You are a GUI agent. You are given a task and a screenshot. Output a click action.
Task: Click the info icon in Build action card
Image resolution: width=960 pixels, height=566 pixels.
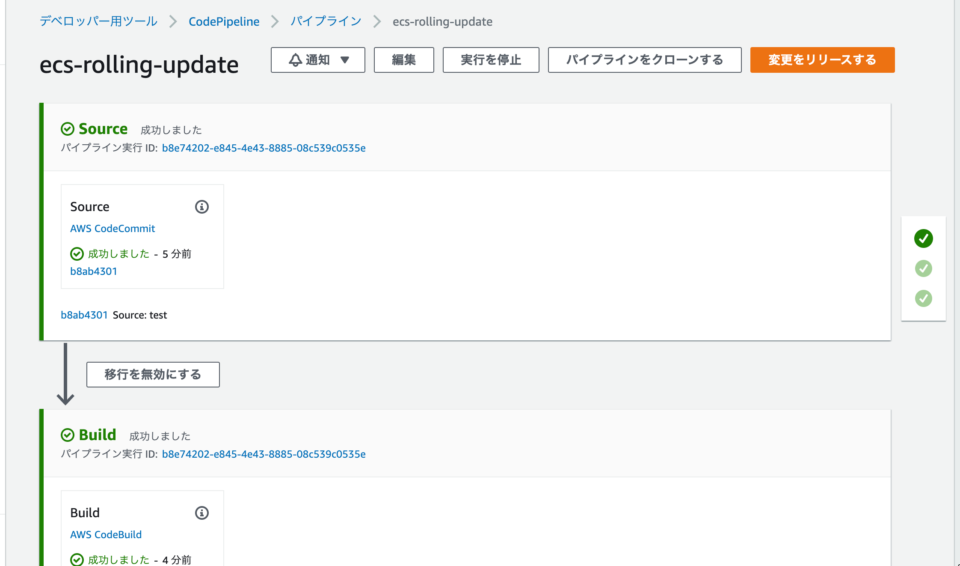[201, 513]
